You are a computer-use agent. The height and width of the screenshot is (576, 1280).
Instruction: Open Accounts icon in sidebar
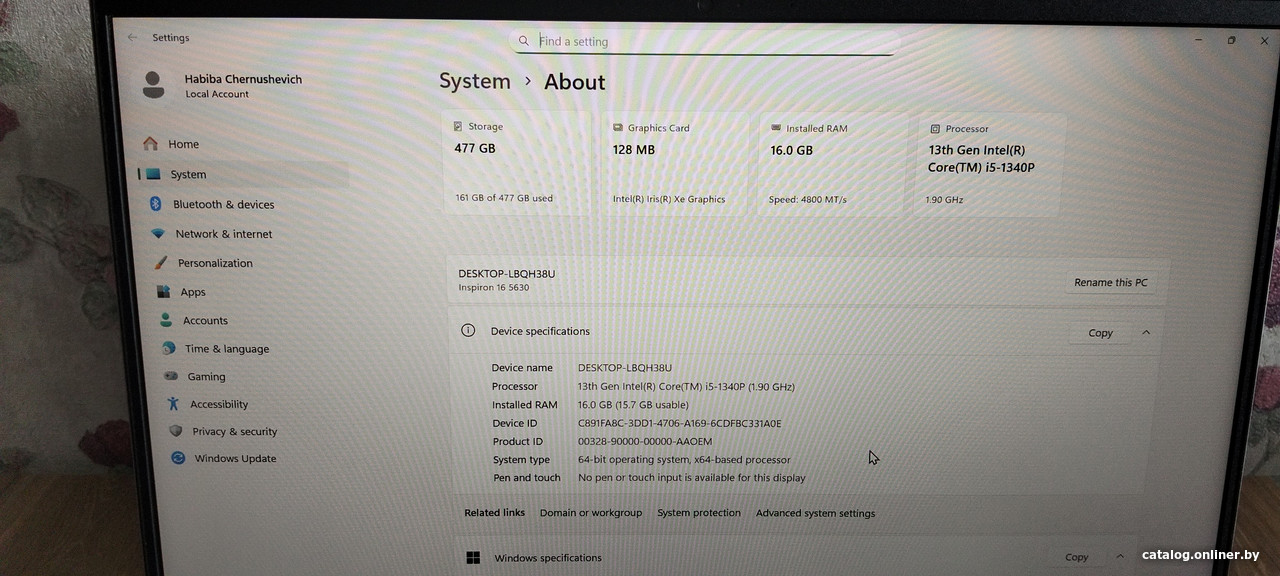[x=166, y=320]
